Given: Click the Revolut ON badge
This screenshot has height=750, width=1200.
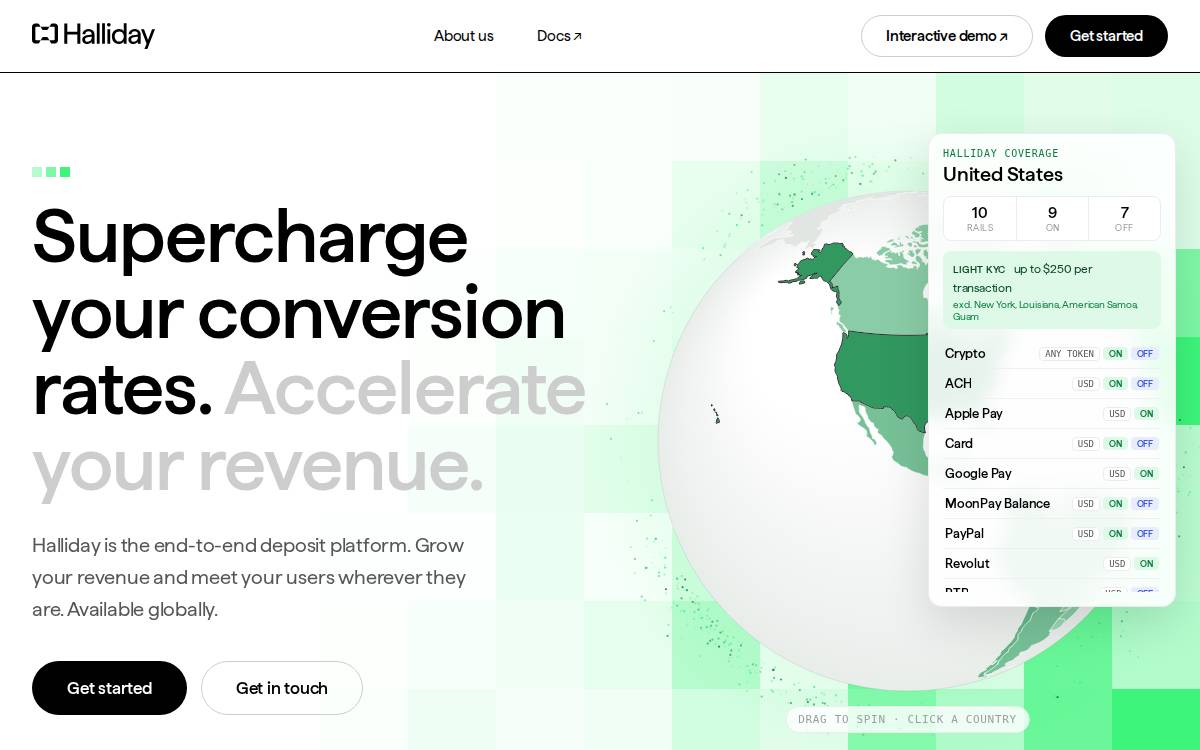Looking at the screenshot, I should tap(1146, 564).
